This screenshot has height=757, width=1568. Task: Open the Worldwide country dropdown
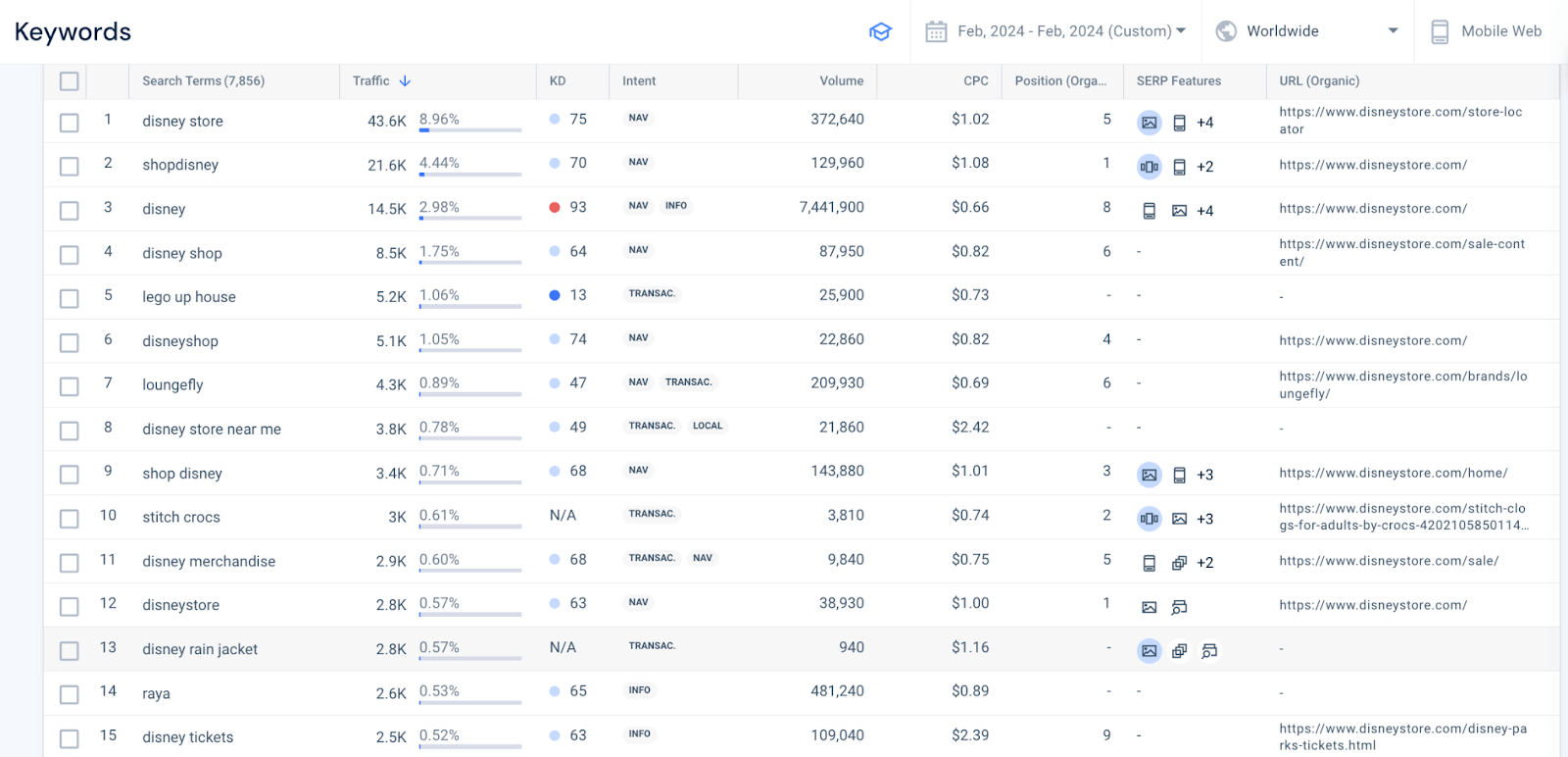click(1308, 31)
